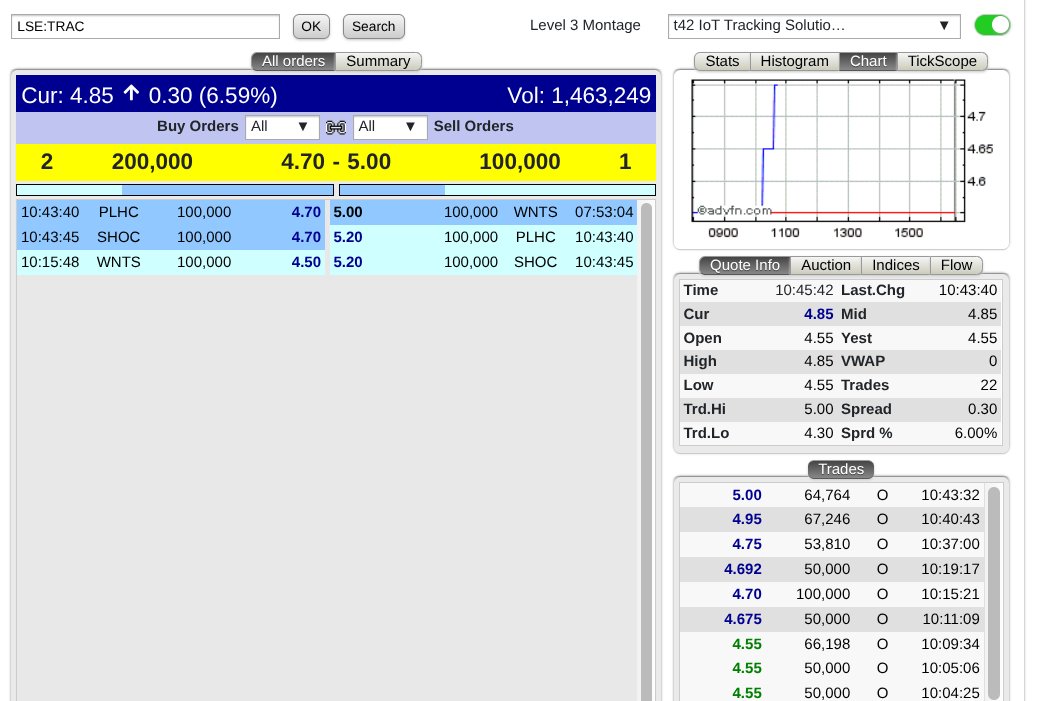The height and width of the screenshot is (701, 1064).
Task: Open the Indices tab
Action: tap(895, 265)
